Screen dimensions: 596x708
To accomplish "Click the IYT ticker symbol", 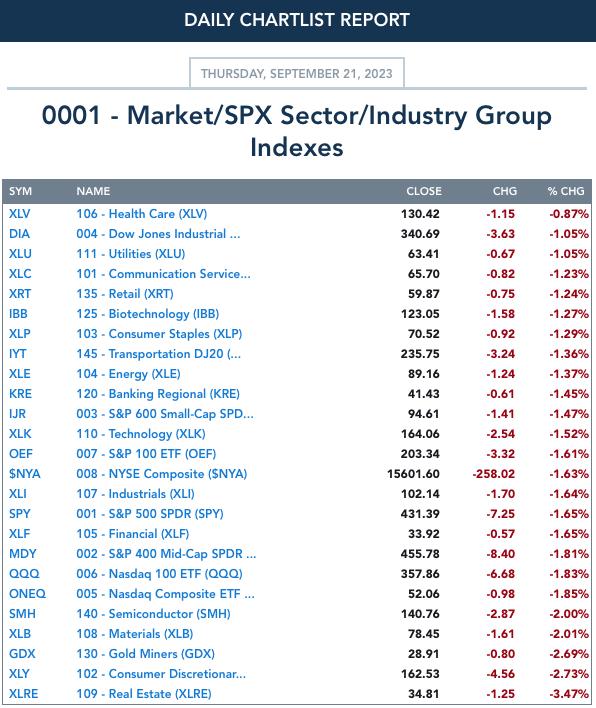I will tap(18, 354).
